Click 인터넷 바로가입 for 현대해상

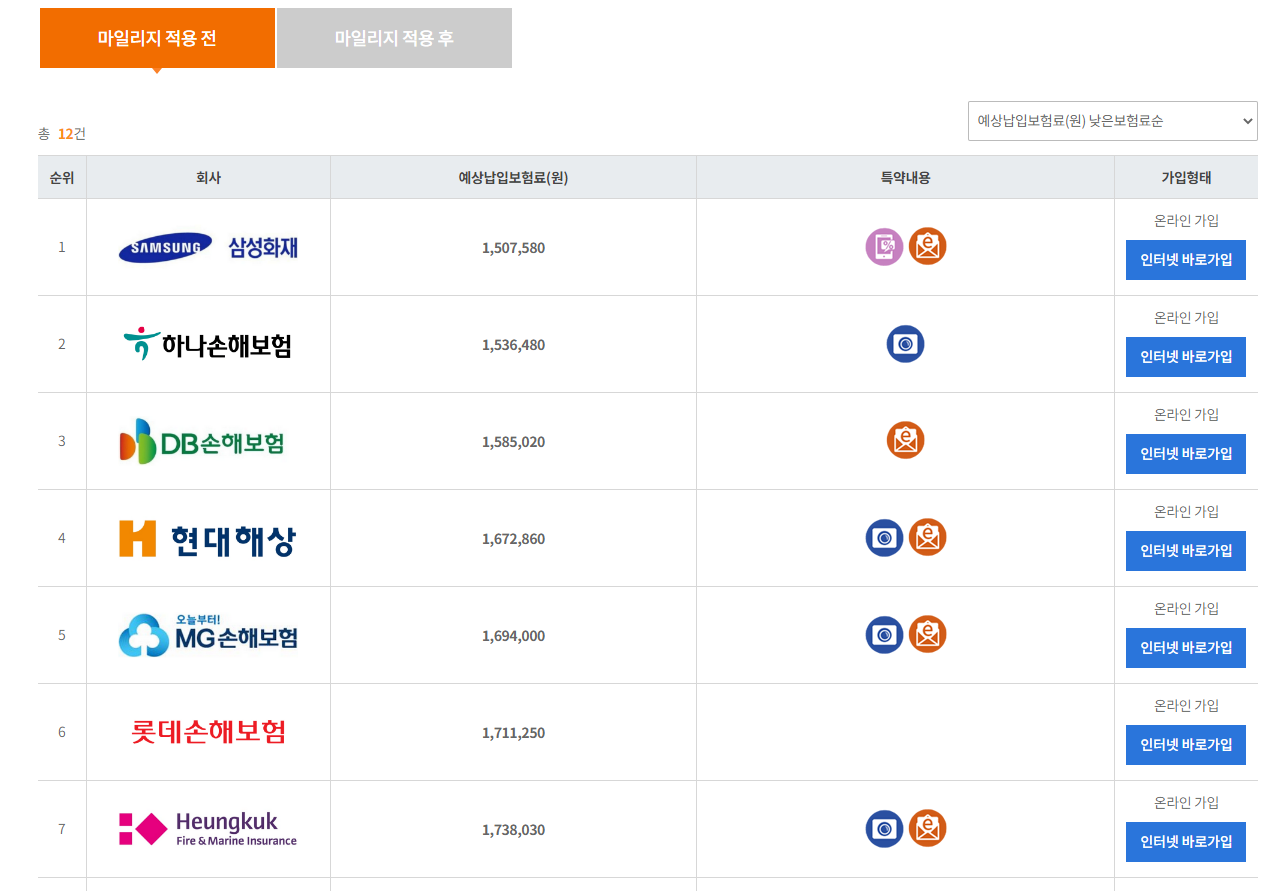coord(1186,551)
